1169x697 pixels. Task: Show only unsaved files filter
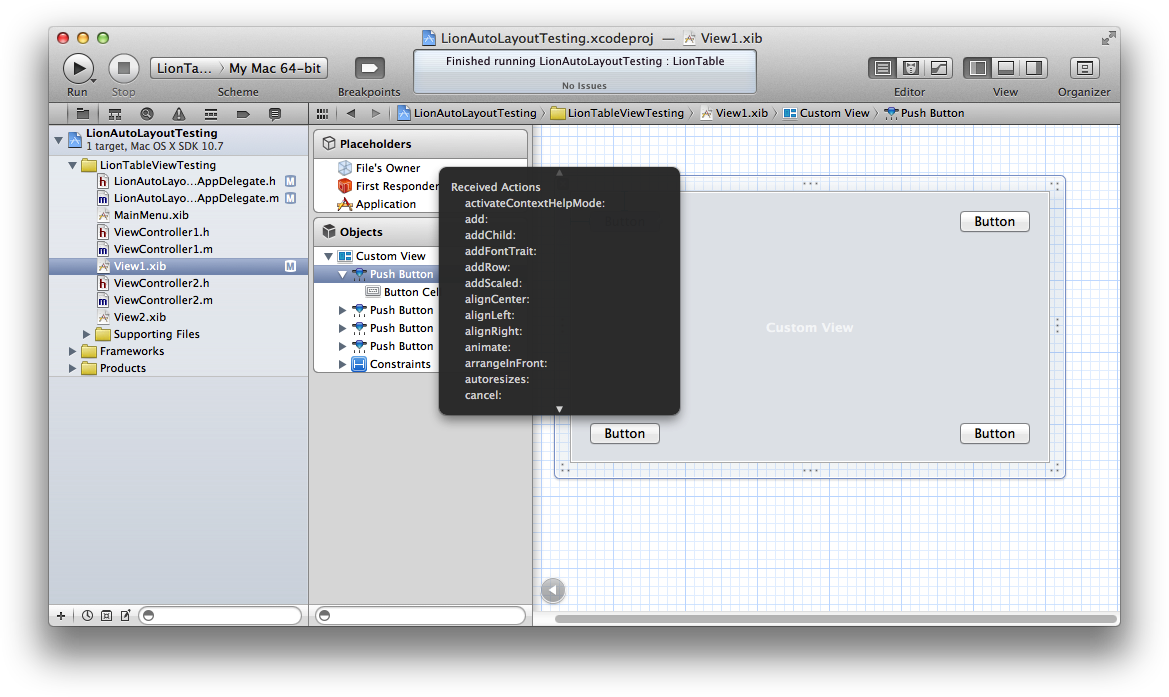126,616
